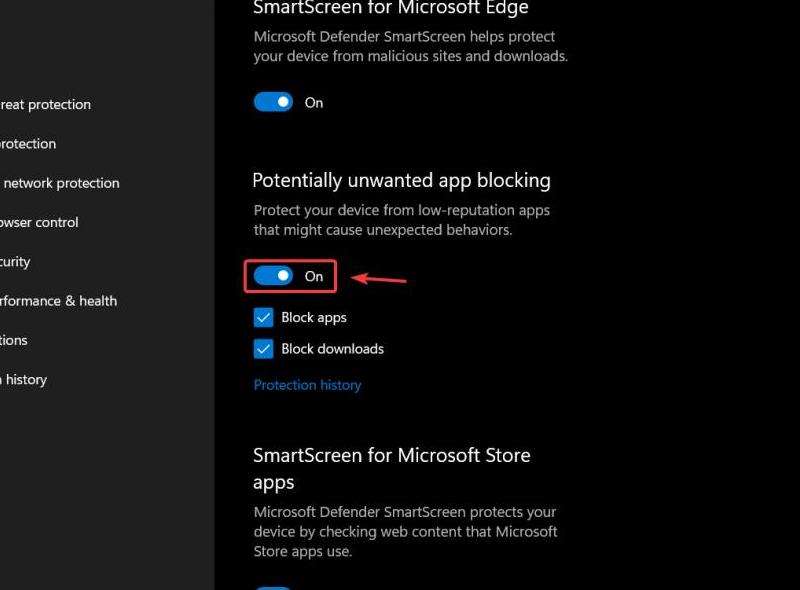Click On label beside Edge SmartScreen toggle
Viewport: 800px width, 590px height.
point(314,103)
